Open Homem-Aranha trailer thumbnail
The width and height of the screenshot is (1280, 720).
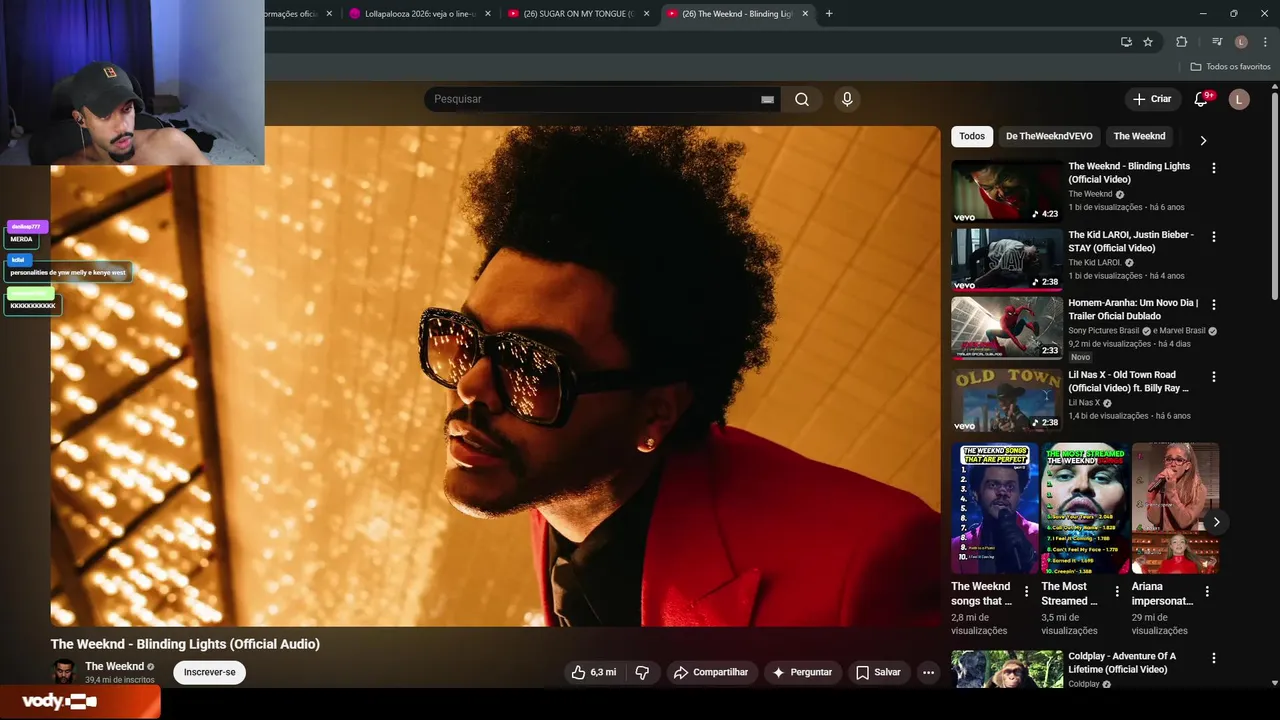pyautogui.click(x=1007, y=327)
